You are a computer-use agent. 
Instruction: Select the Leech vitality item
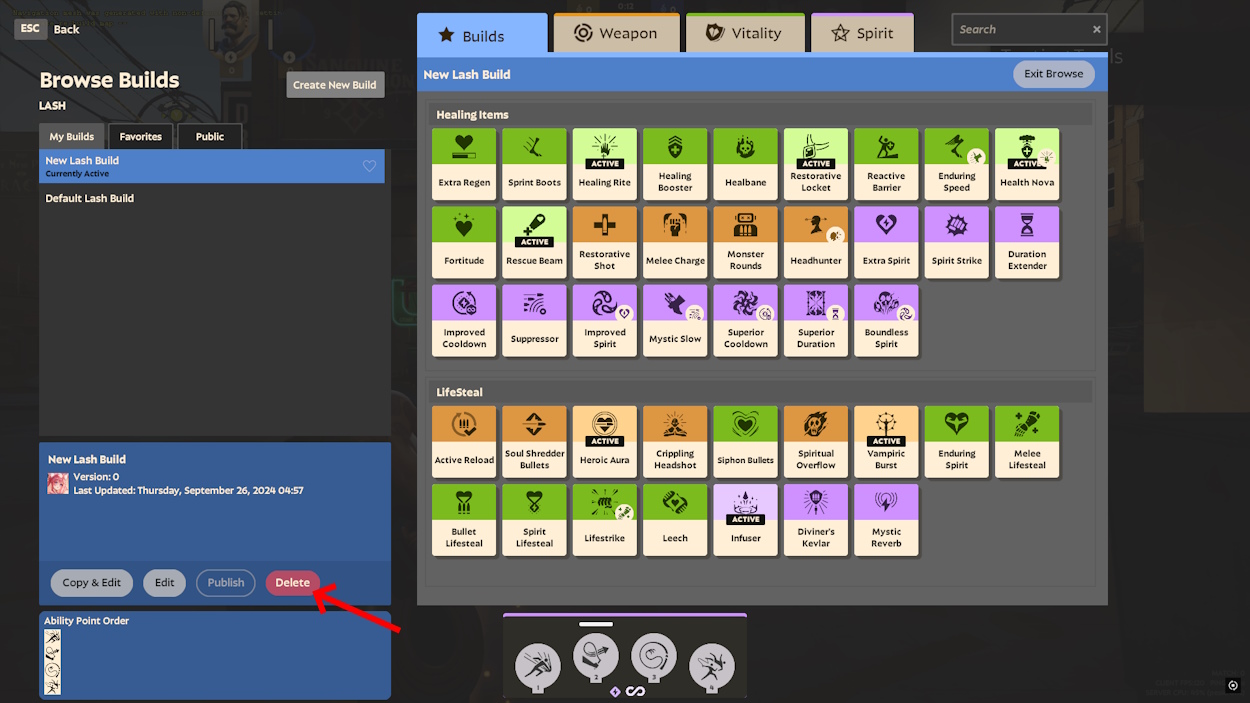click(675, 520)
